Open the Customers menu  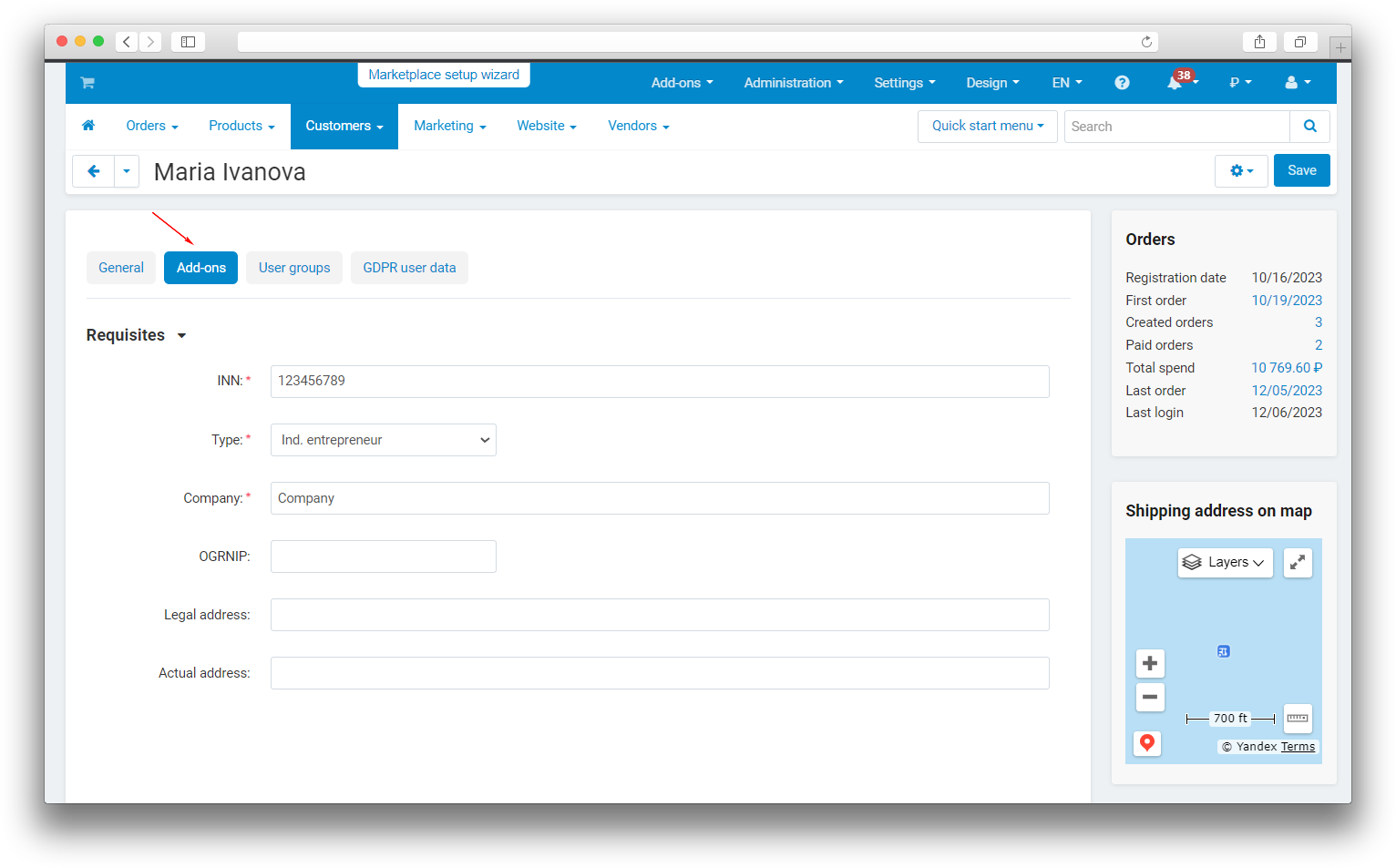click(344, 126)
